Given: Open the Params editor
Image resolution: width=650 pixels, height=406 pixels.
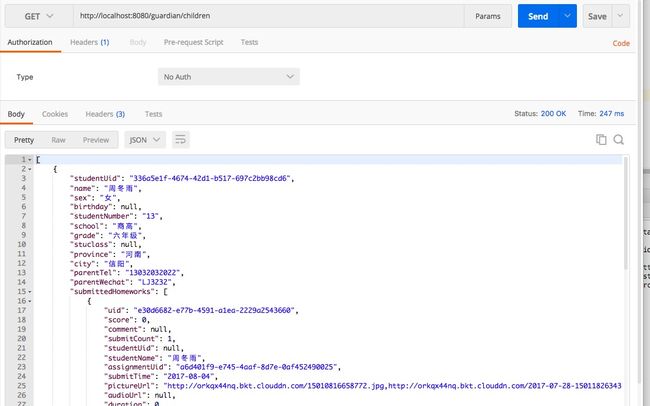Looking at the screenshot, I should [488, 16].
